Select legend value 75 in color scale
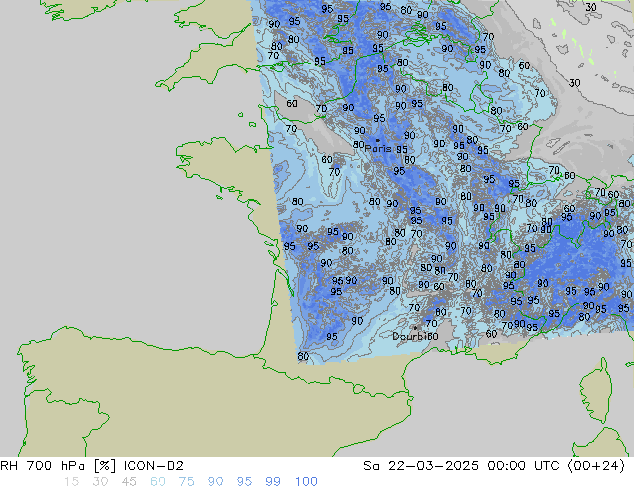The height and width of the screenshot is (490, 634). click(x=186, y=482)
